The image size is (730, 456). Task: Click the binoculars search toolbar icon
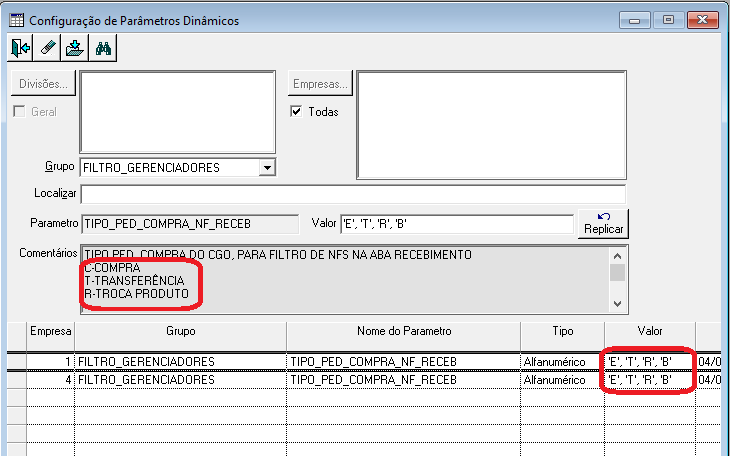103,48
